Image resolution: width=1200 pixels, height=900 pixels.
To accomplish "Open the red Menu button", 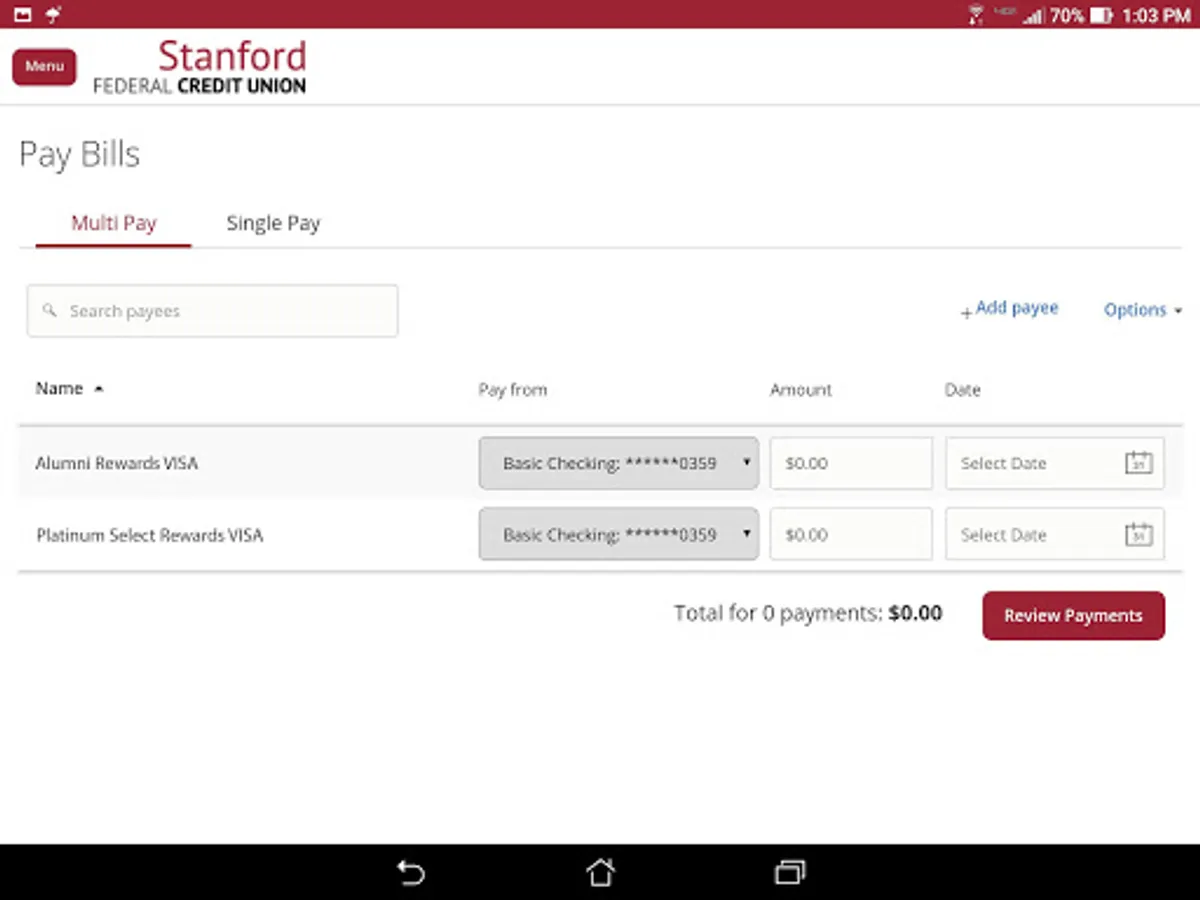I will coord(44,67).
